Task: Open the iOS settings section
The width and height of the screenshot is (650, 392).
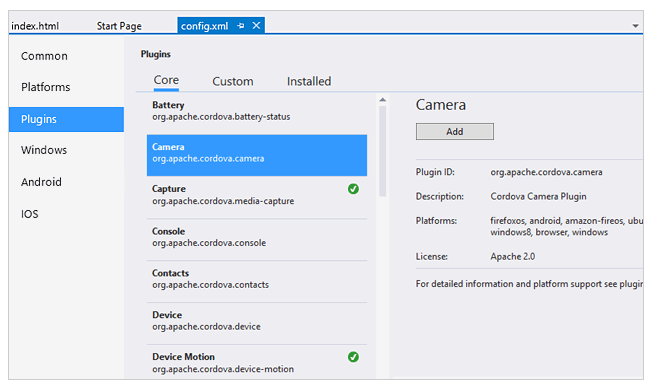Action: pos(29,214)
